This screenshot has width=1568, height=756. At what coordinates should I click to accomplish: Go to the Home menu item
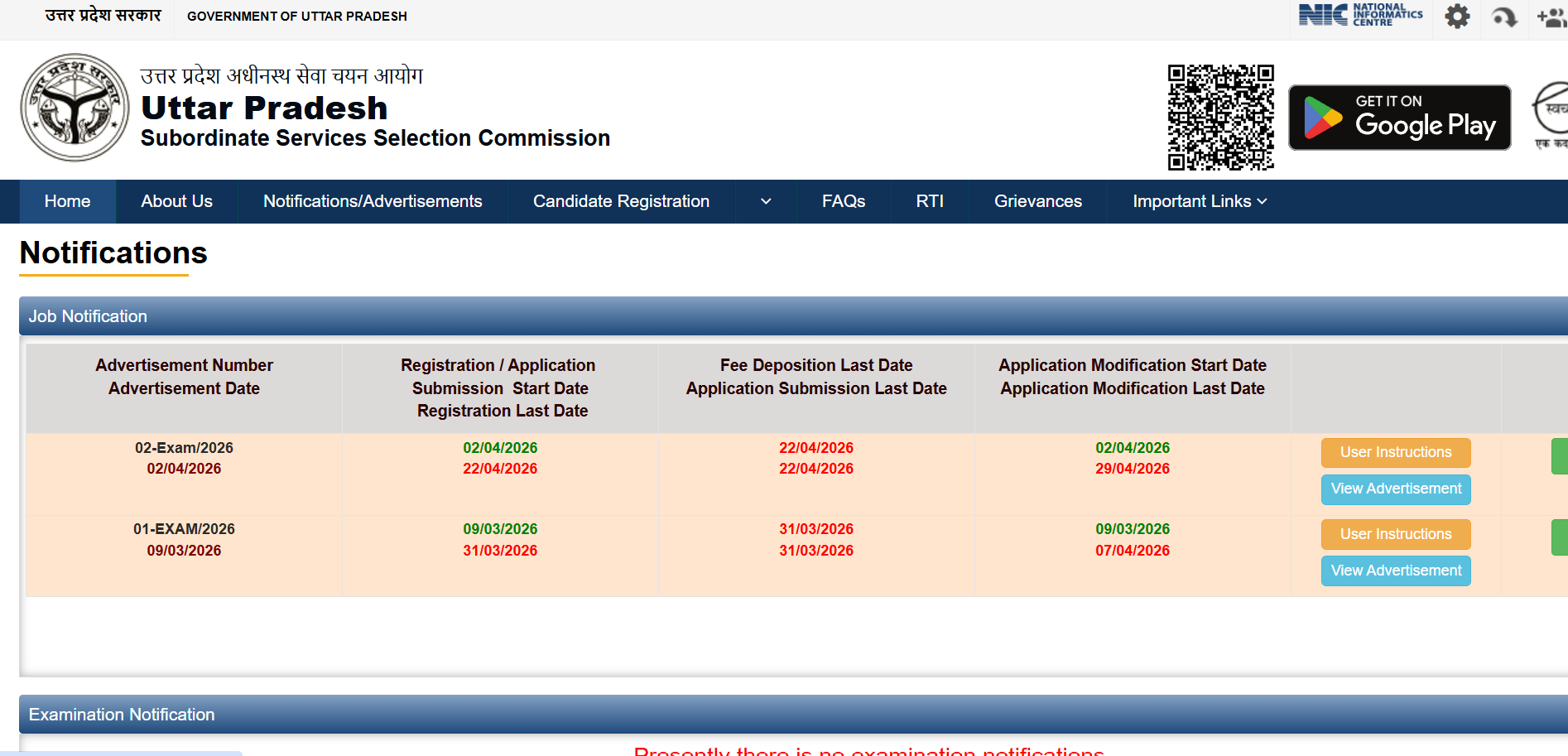[x=67, y=201]
